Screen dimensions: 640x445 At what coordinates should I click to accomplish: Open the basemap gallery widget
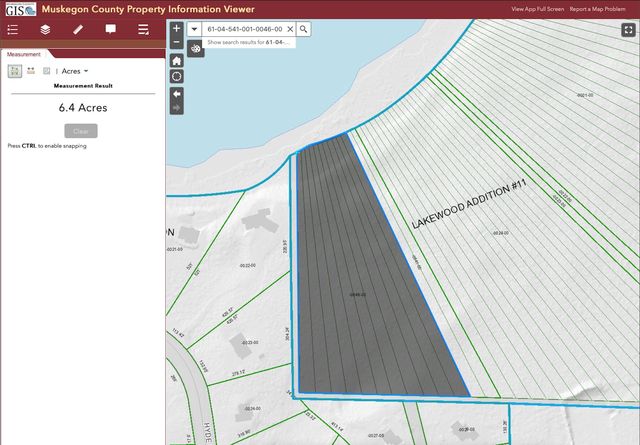pos(195,47)
